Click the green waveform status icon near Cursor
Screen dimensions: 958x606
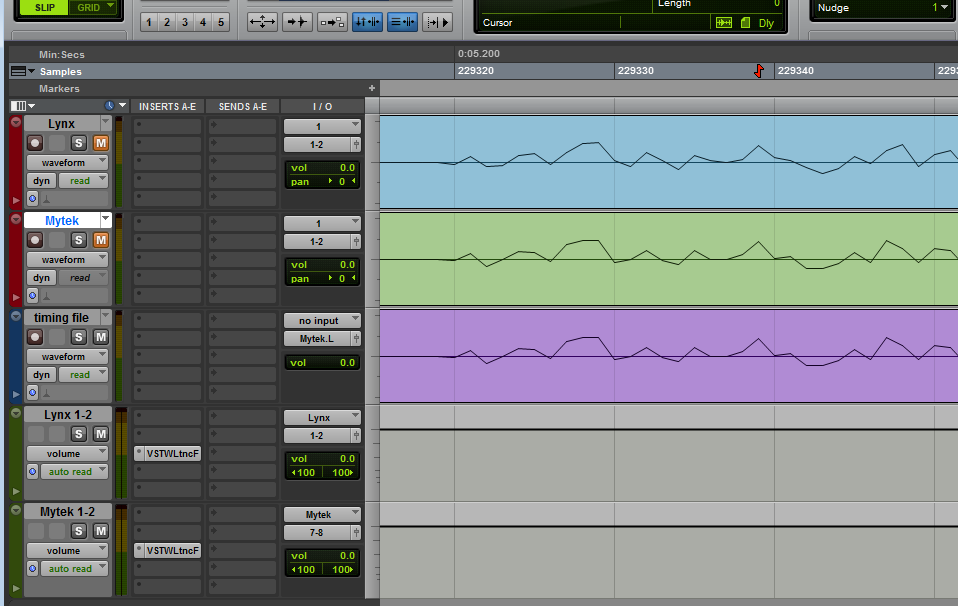point(724,23)
